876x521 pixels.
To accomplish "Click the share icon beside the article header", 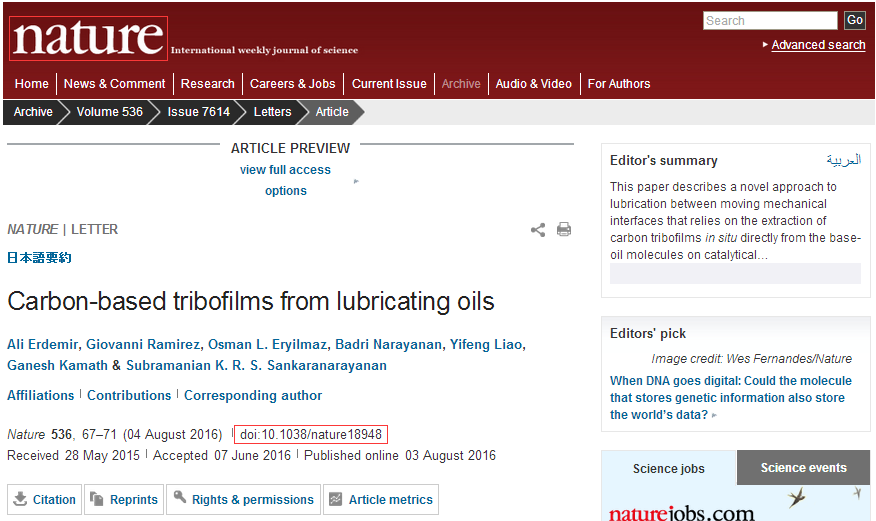I will (538, 230).
